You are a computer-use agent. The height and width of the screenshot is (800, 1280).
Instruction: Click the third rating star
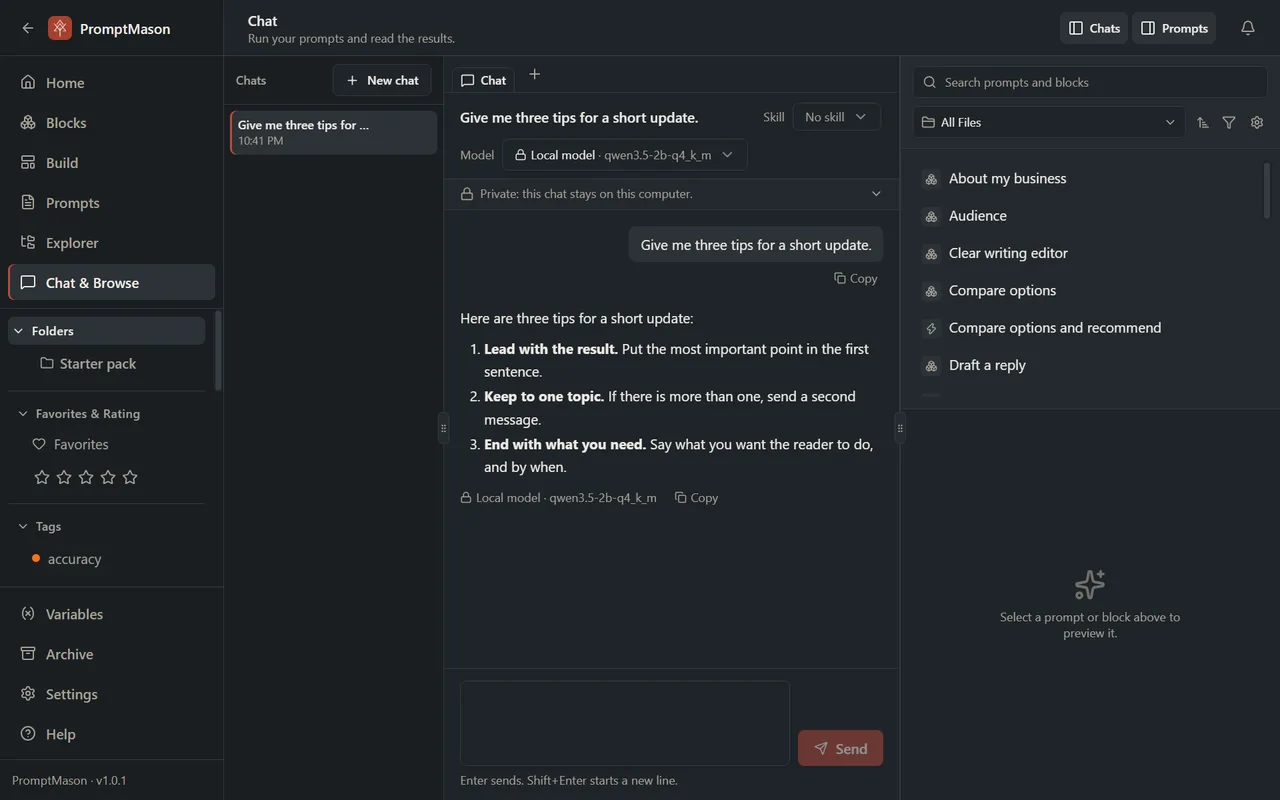pyautogui.click(x=86, y=477)
